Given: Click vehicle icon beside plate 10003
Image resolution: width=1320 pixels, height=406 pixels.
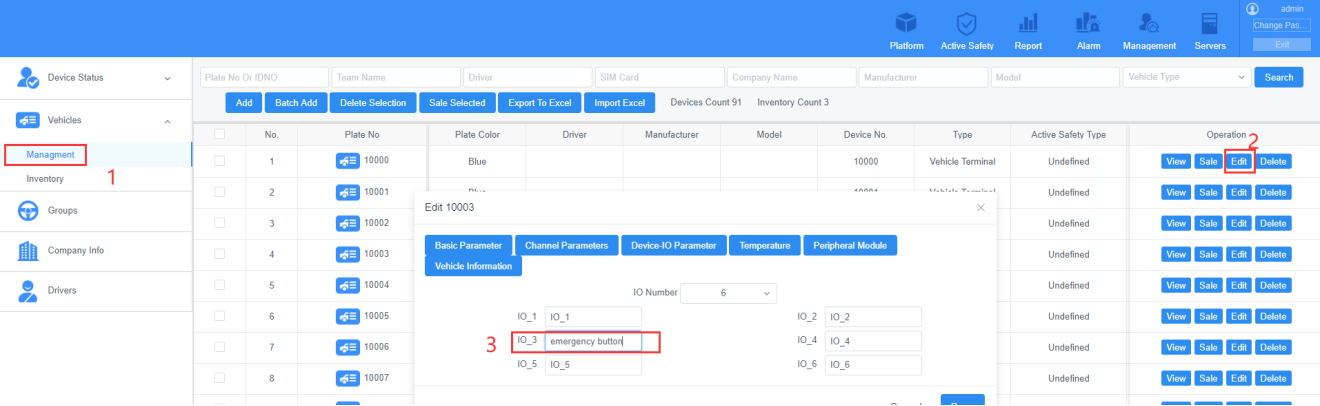Looking at the screenshot, I should (347, 254).
